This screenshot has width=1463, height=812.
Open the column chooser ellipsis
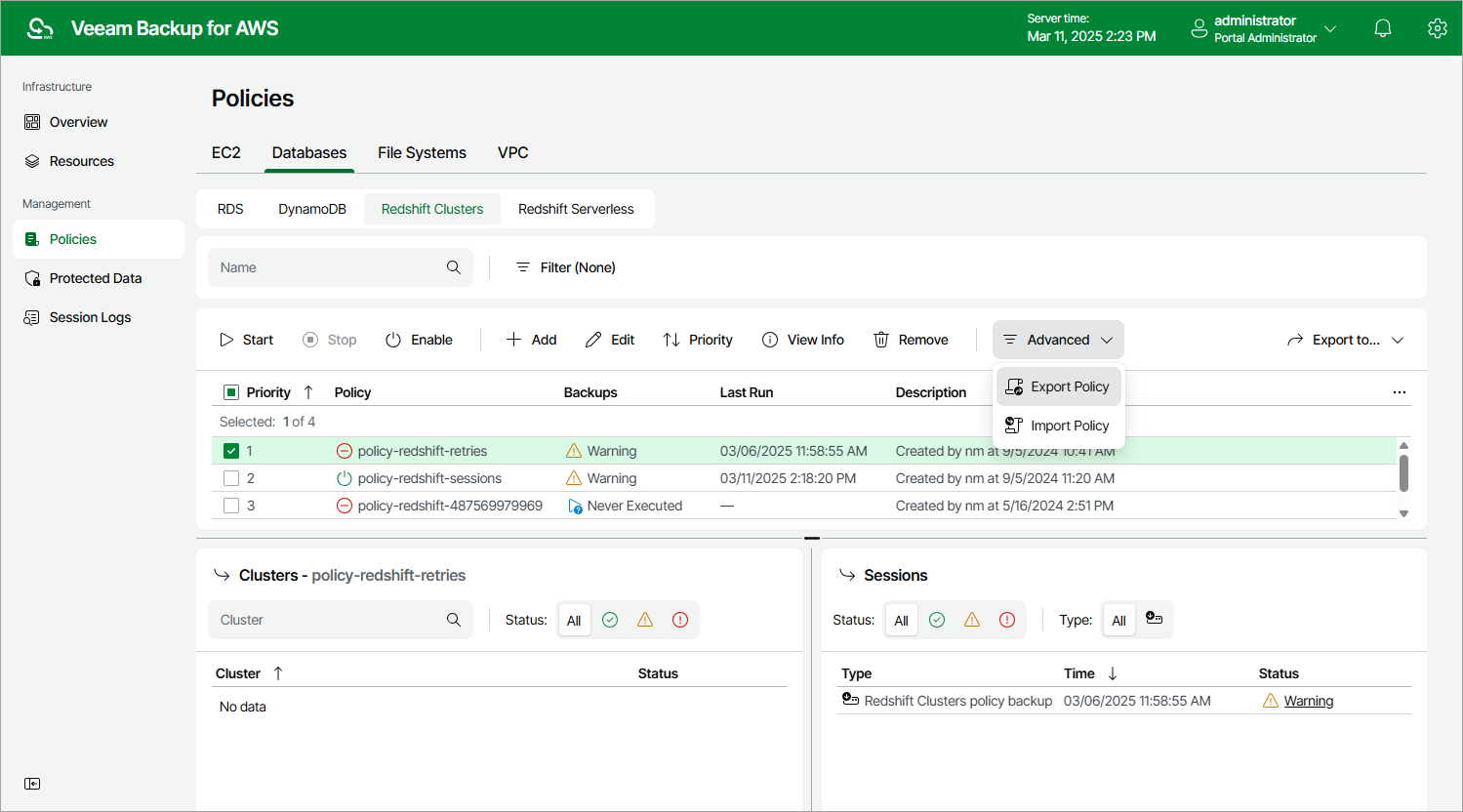click(x=1400, y=392)
